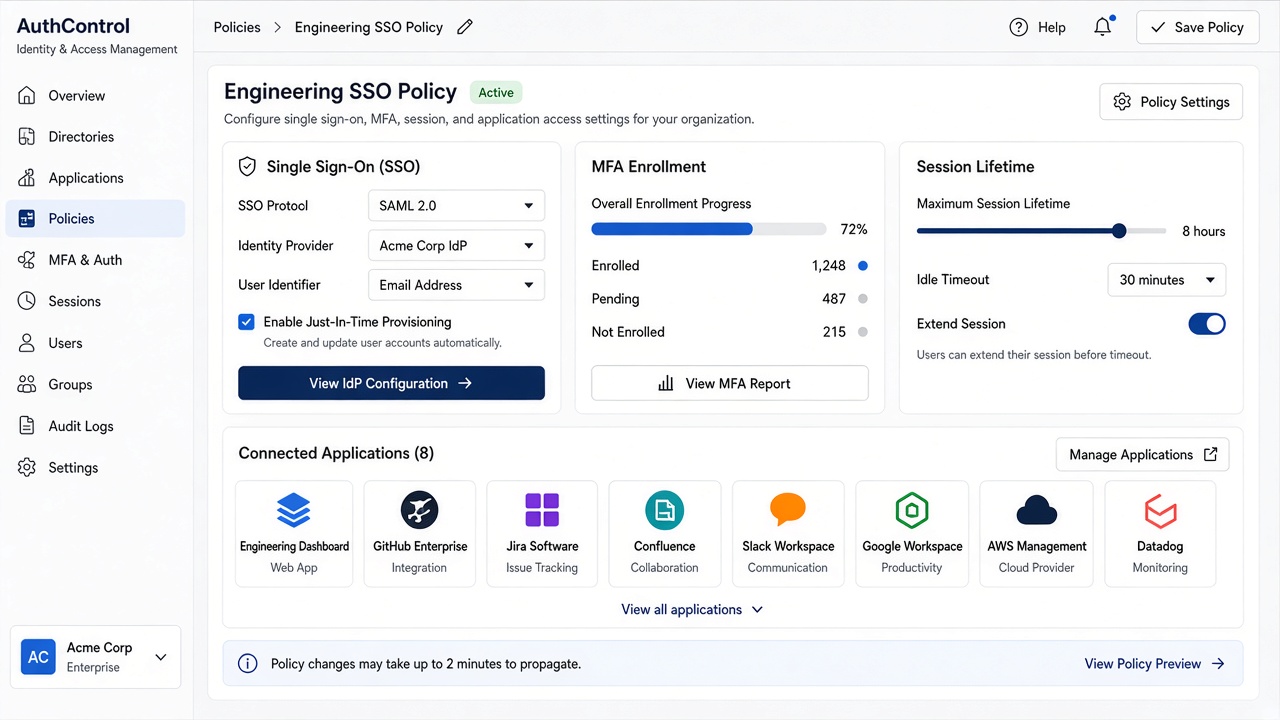The image size is (1280, 720).
Task: Expand View all applications
Action: 692,609
